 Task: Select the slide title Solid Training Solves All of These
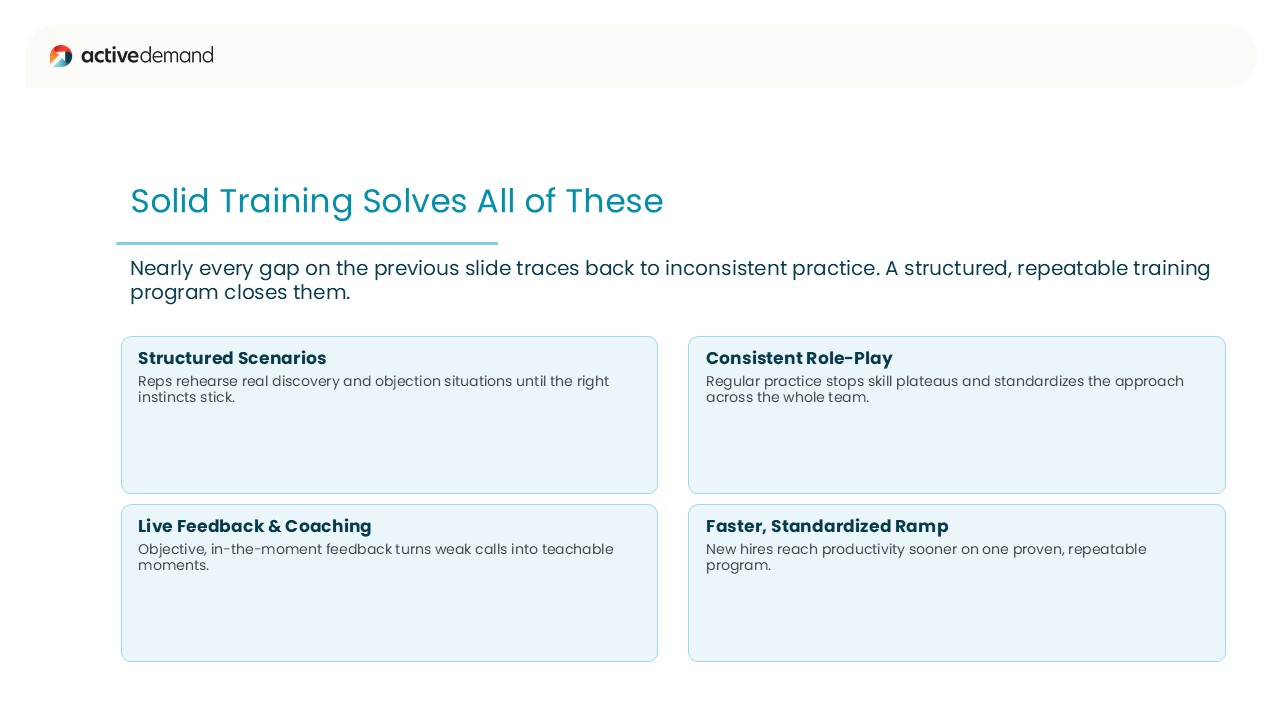tap(397, 201)
